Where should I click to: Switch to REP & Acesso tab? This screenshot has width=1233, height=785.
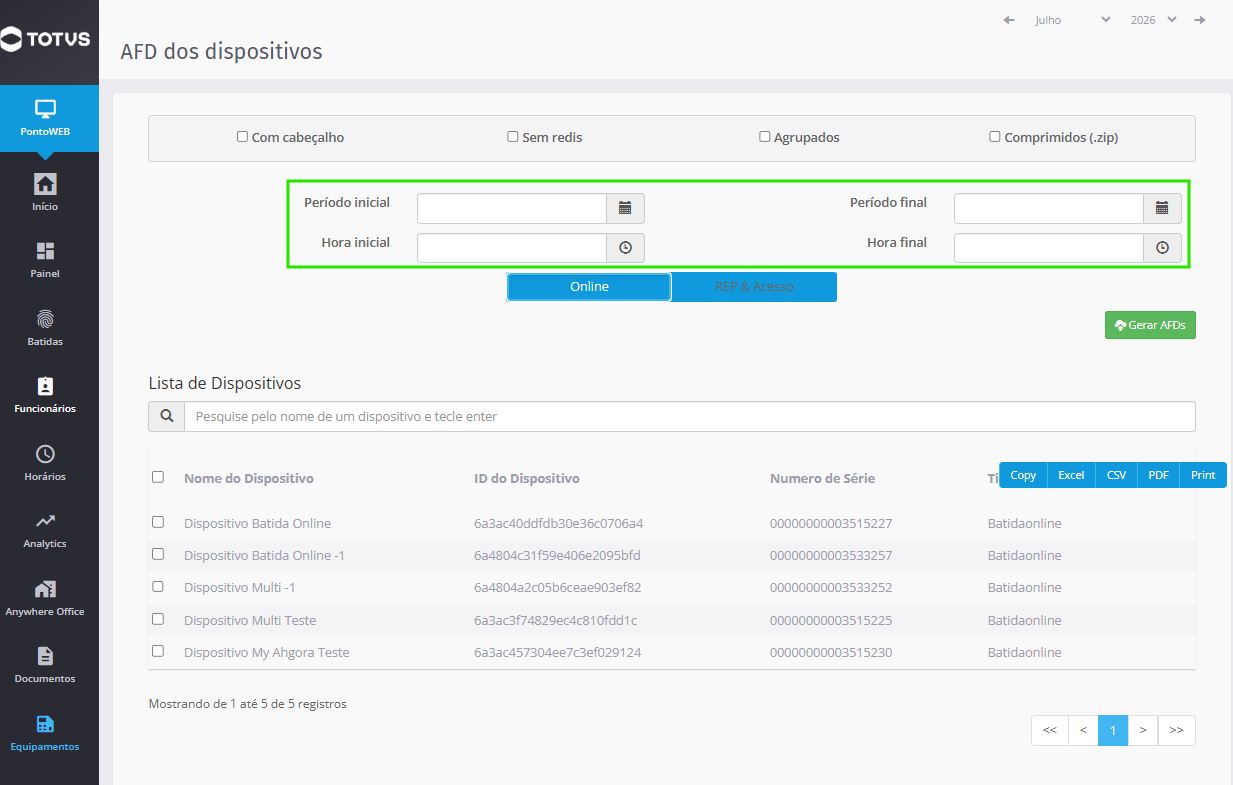754,287
